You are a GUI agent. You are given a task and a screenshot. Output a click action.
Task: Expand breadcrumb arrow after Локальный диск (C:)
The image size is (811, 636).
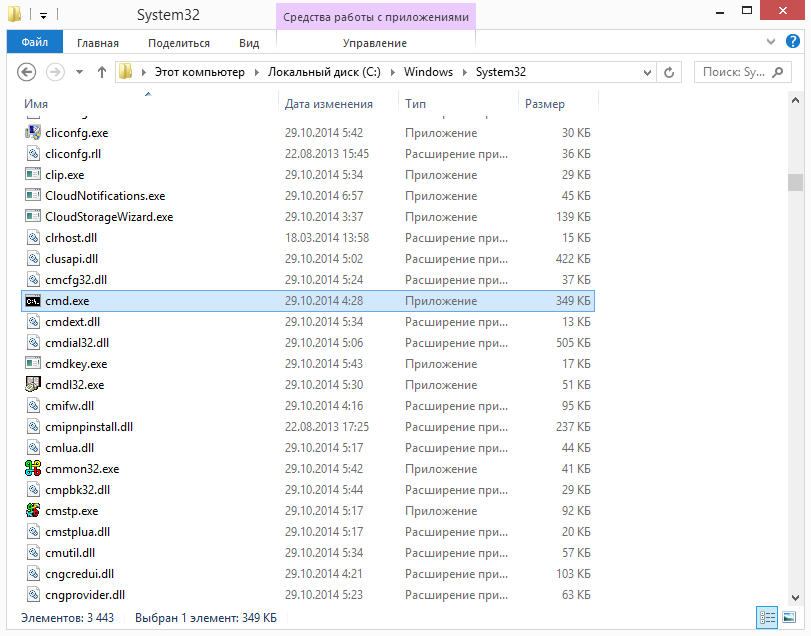coord(393,72)
